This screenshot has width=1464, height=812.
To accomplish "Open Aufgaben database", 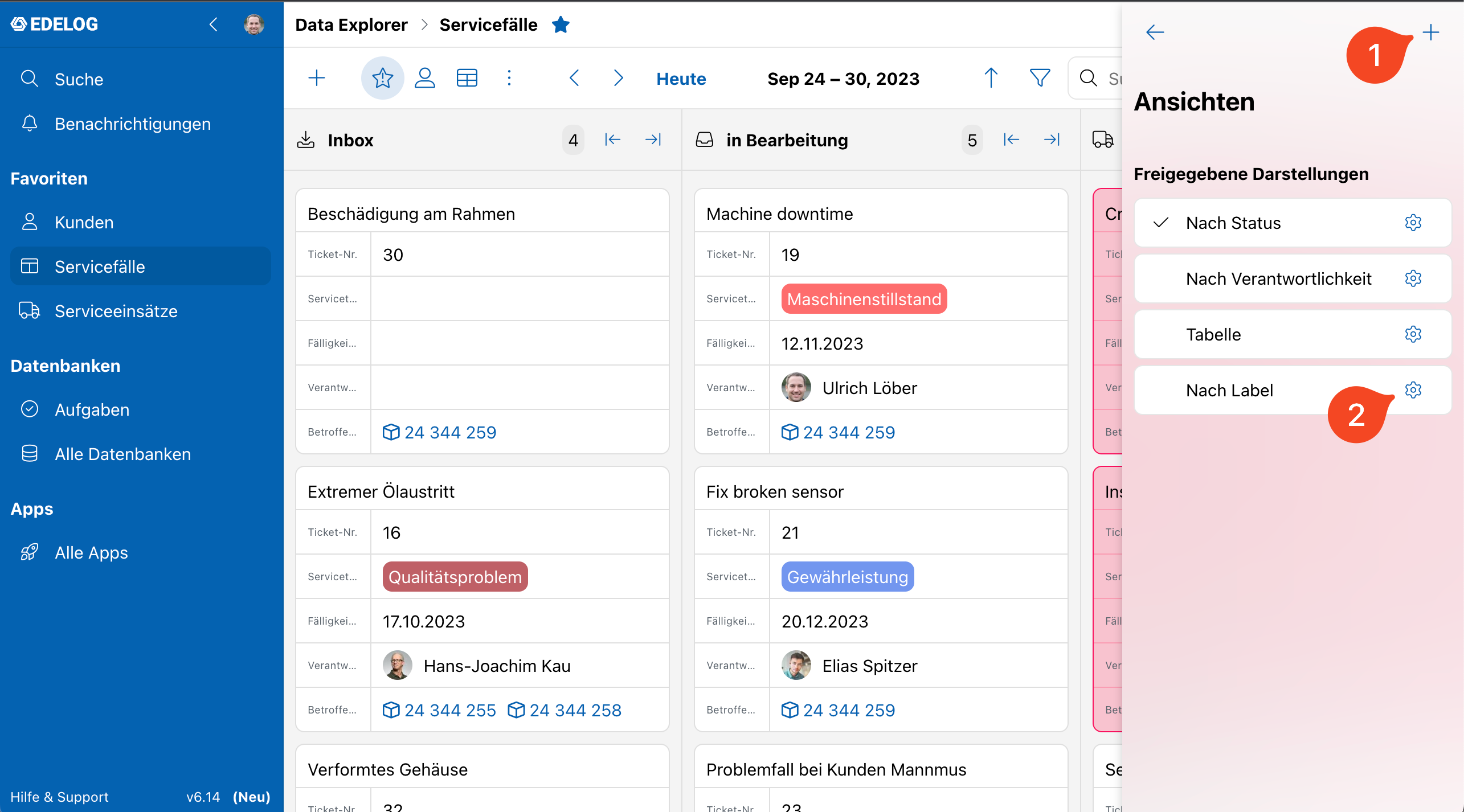I will (x=92, y=409).
